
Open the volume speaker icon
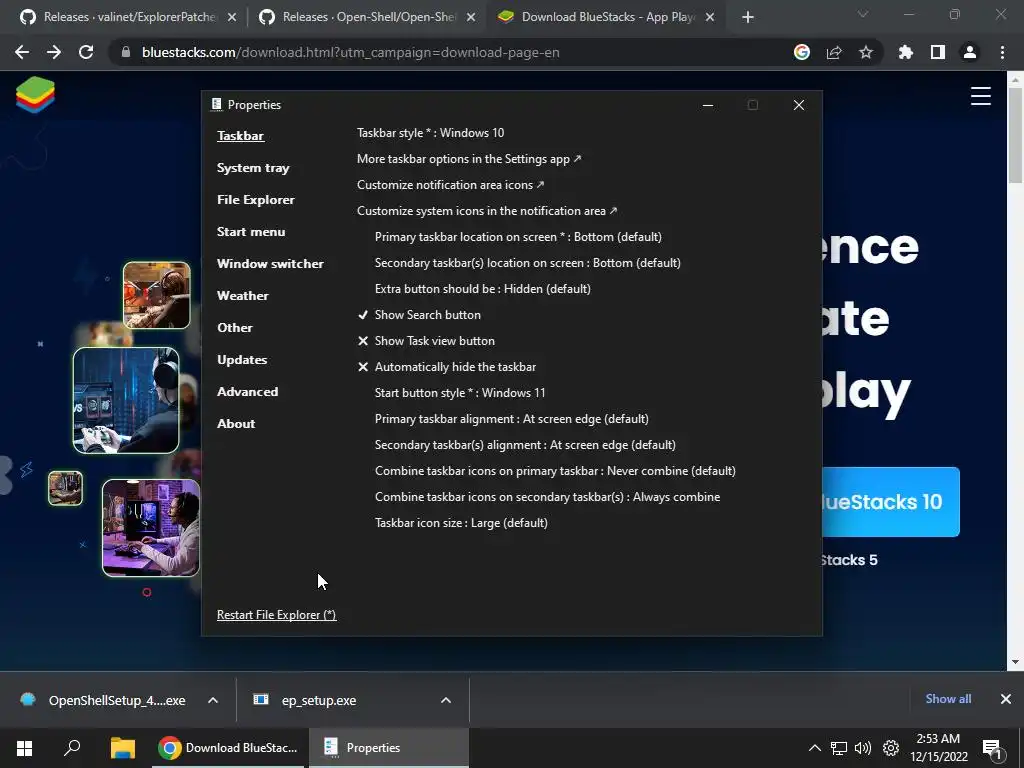863,748
